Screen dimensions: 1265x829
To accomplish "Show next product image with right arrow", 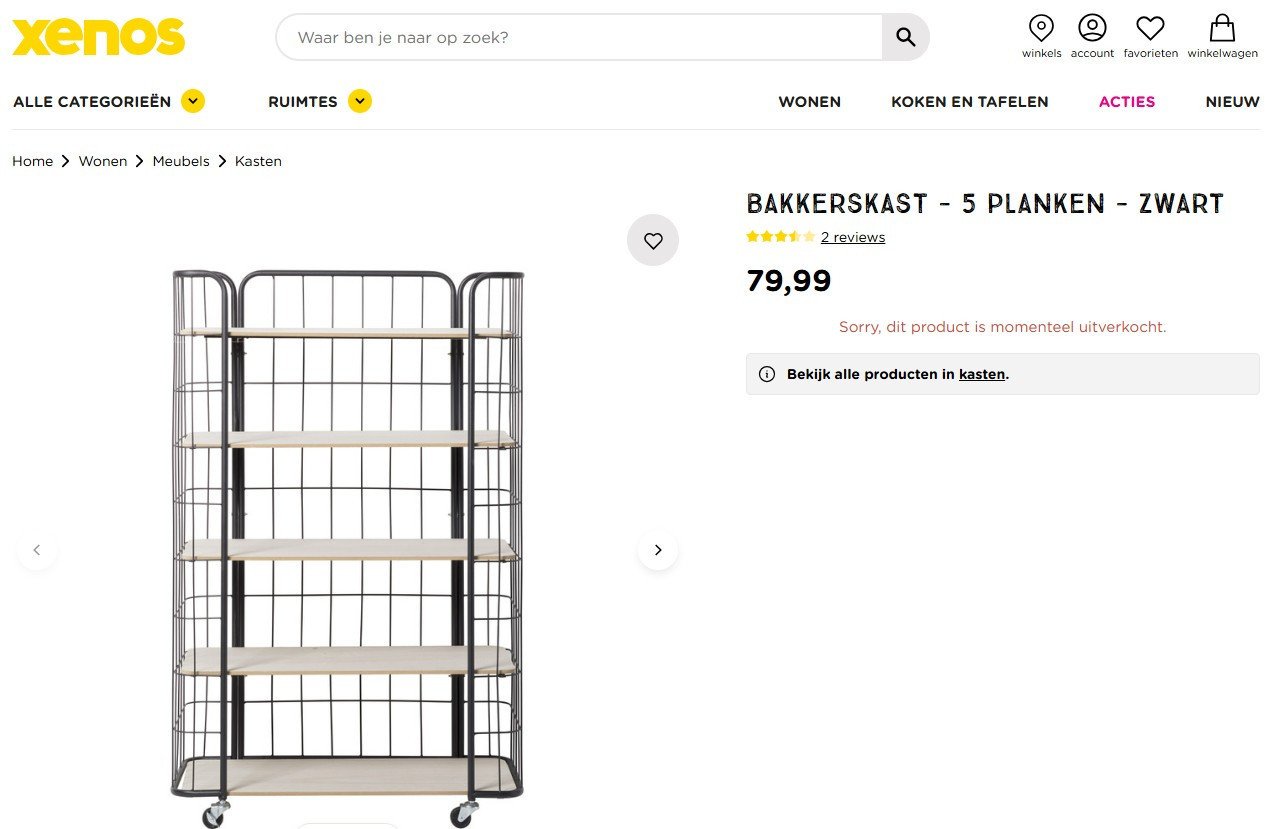I will click(x=657, y=550).
